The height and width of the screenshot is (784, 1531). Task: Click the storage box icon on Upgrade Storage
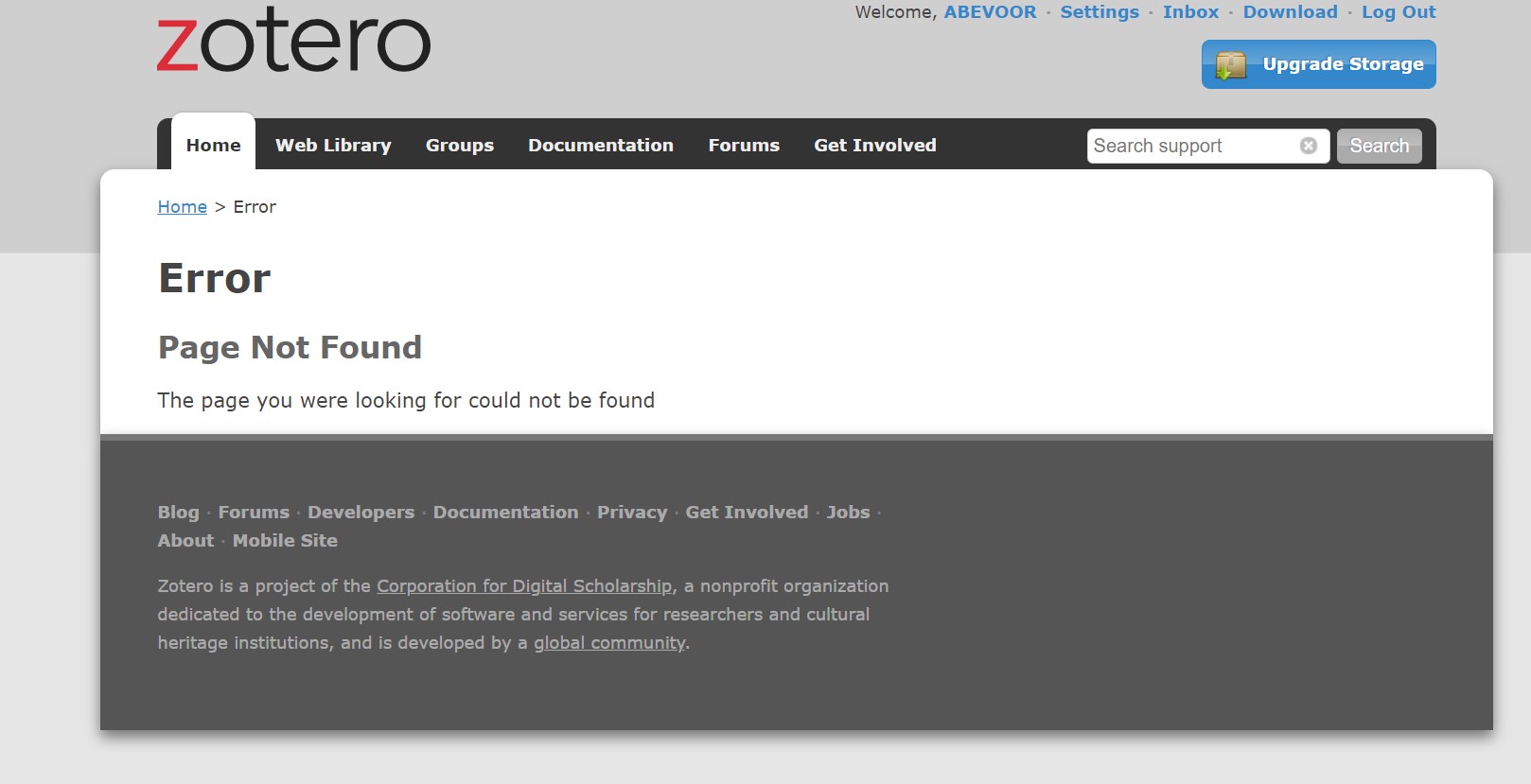tap(1230, 65)
